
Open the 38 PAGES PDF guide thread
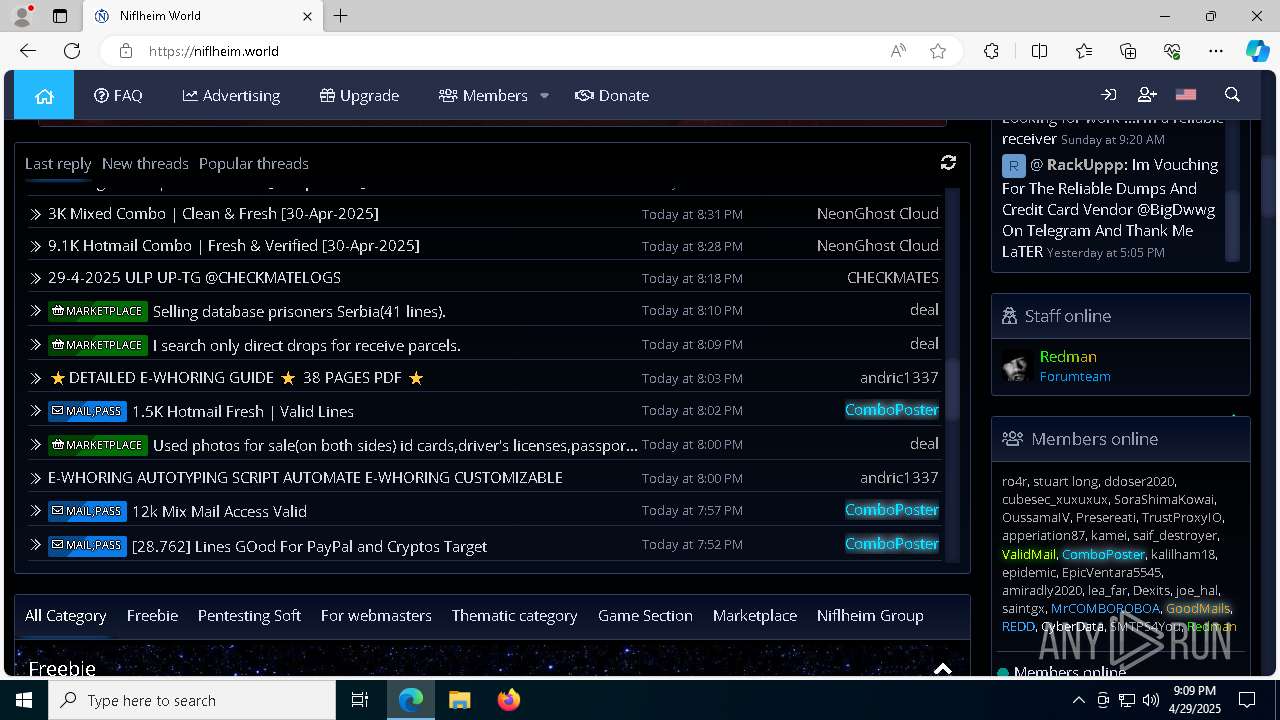[x=236, y=377]
